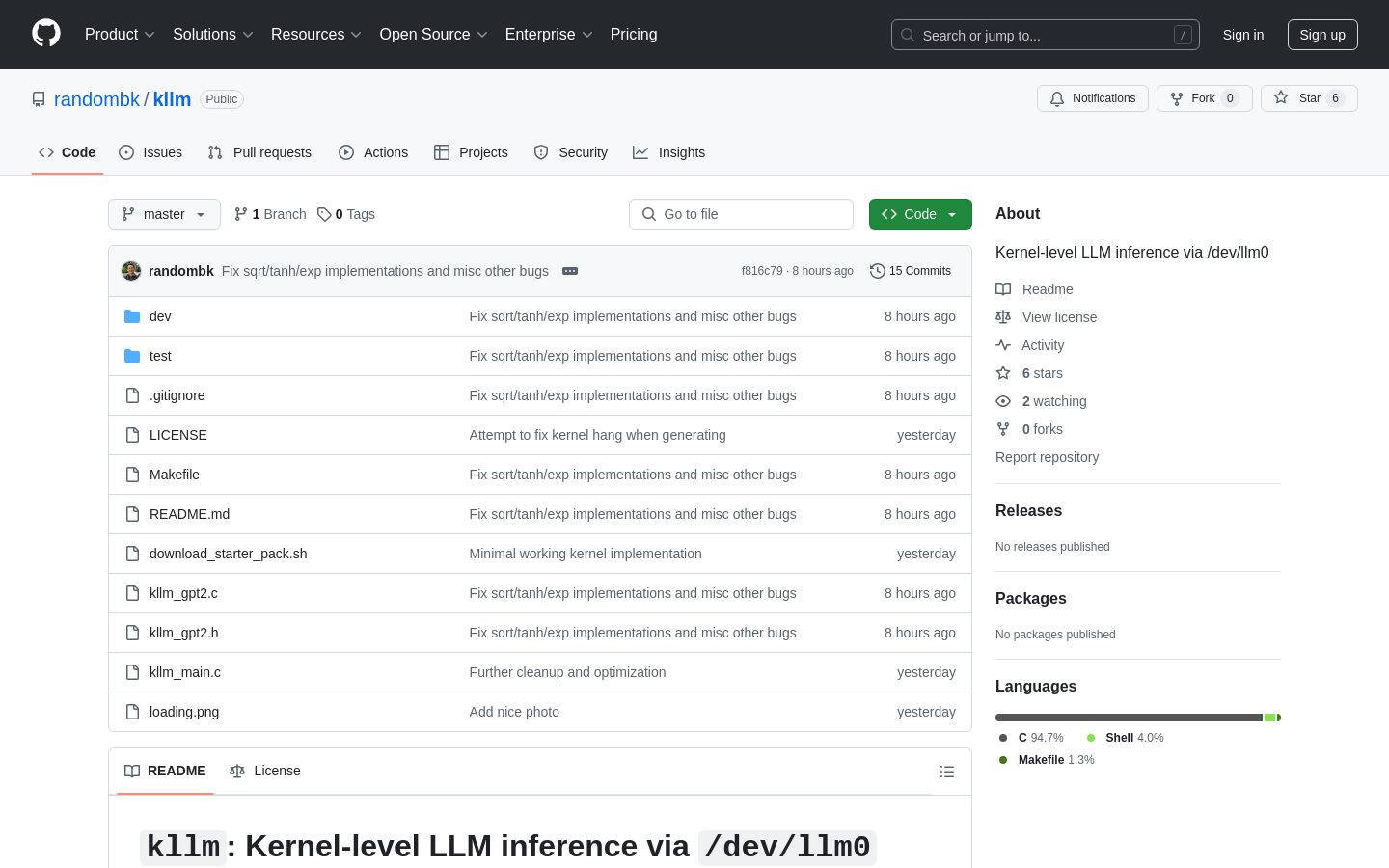Click View license in About

(x=1046, y=317)
